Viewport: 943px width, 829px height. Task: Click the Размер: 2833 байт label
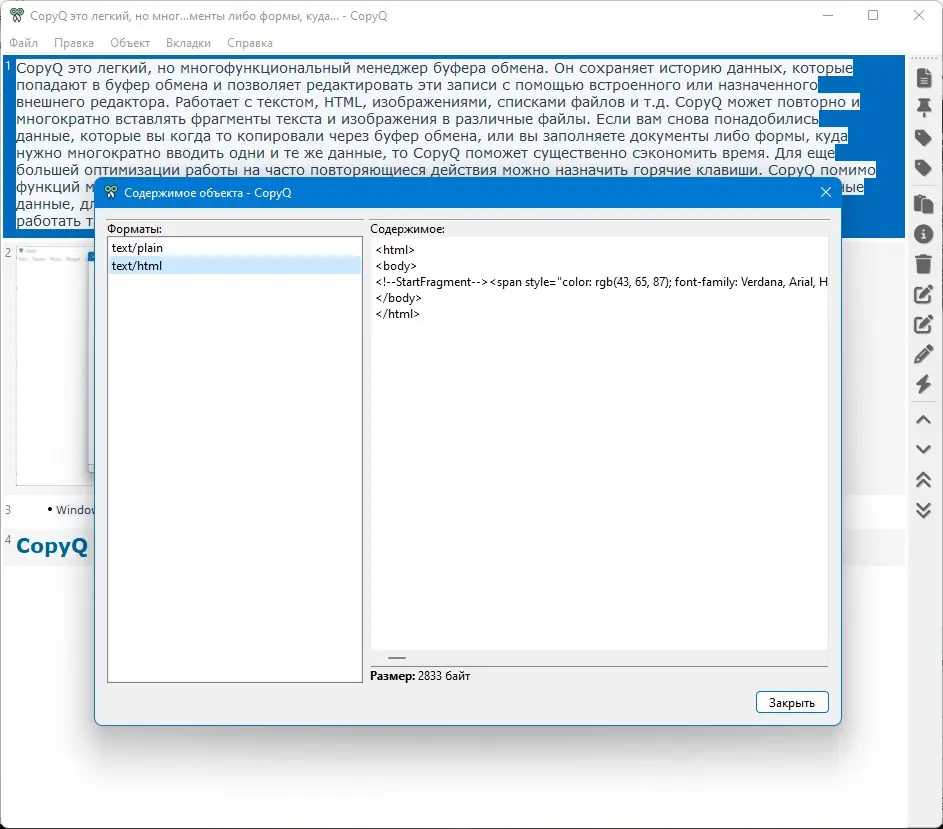tap(420, 676)
